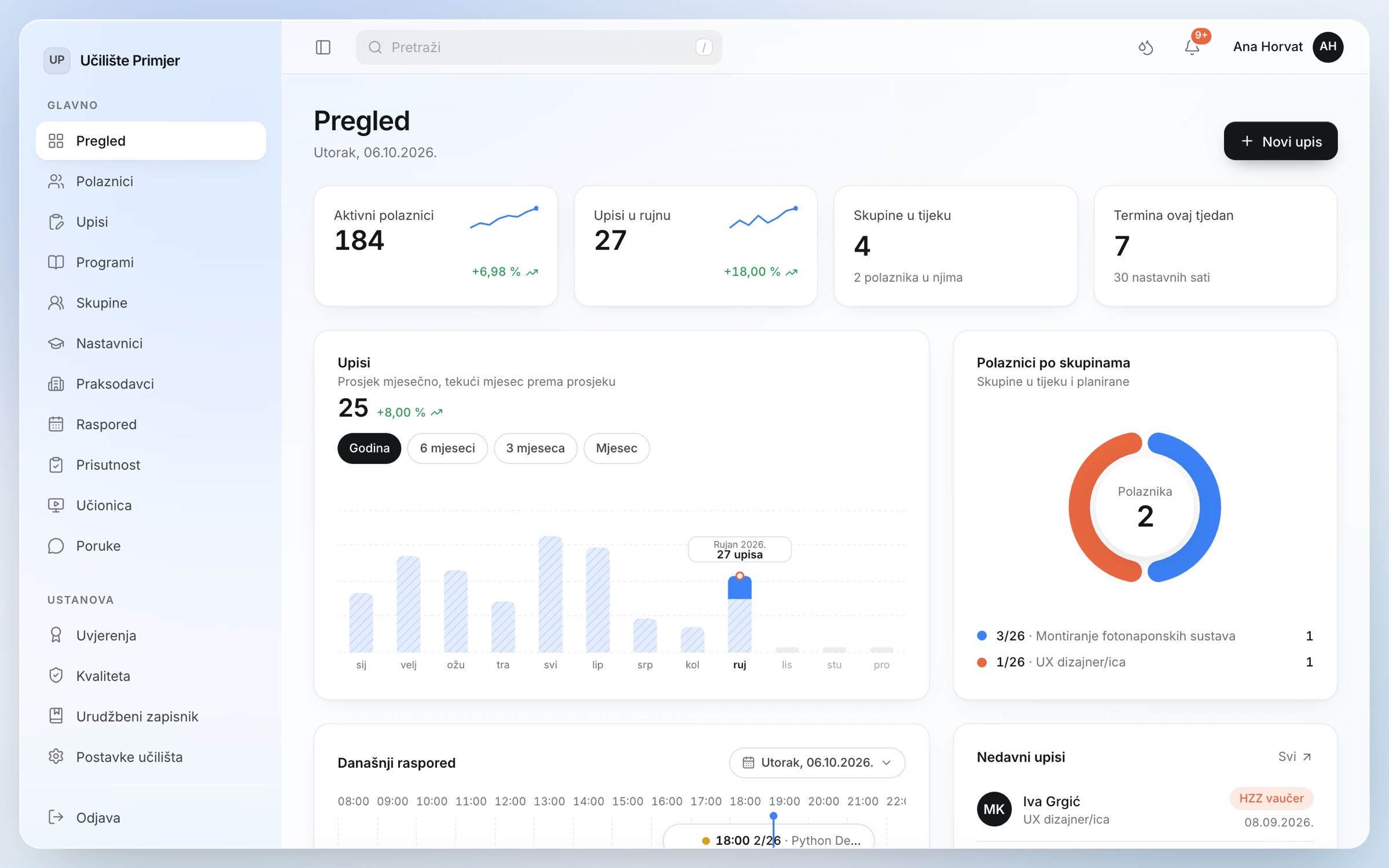Click the 3/26 Montiranje fotonaponskih sustava legend row

coord(1145,636)
